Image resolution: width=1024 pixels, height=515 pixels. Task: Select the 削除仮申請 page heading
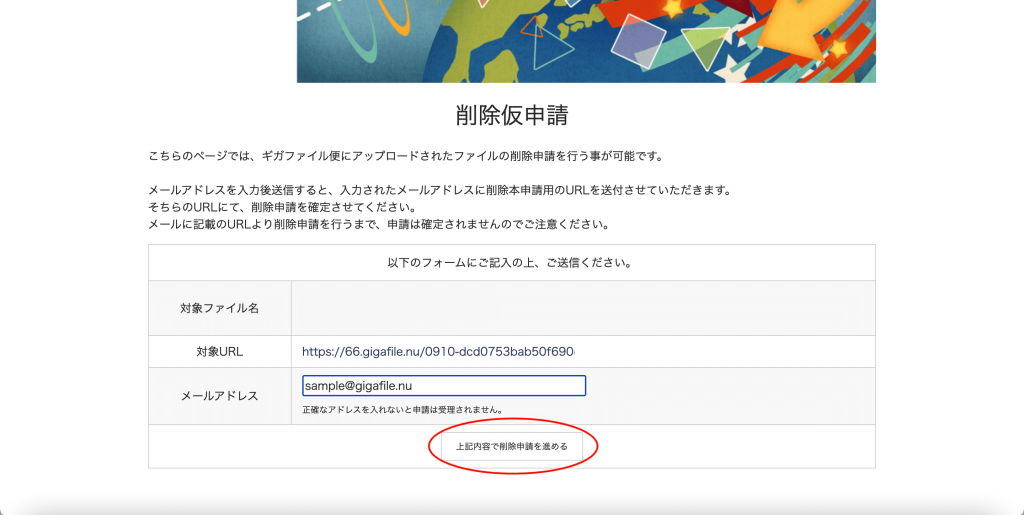click(x=512, y=115)
